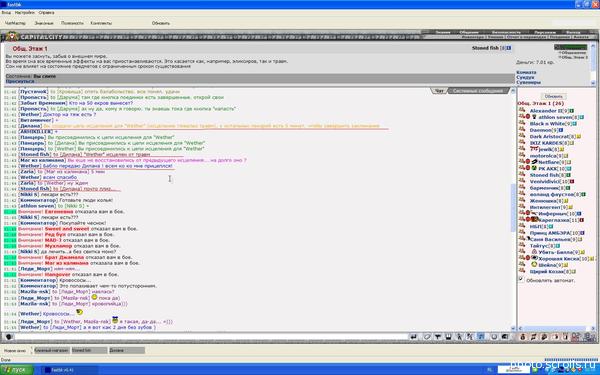Click red name Брат Джамала in chat

coord(64,258)
